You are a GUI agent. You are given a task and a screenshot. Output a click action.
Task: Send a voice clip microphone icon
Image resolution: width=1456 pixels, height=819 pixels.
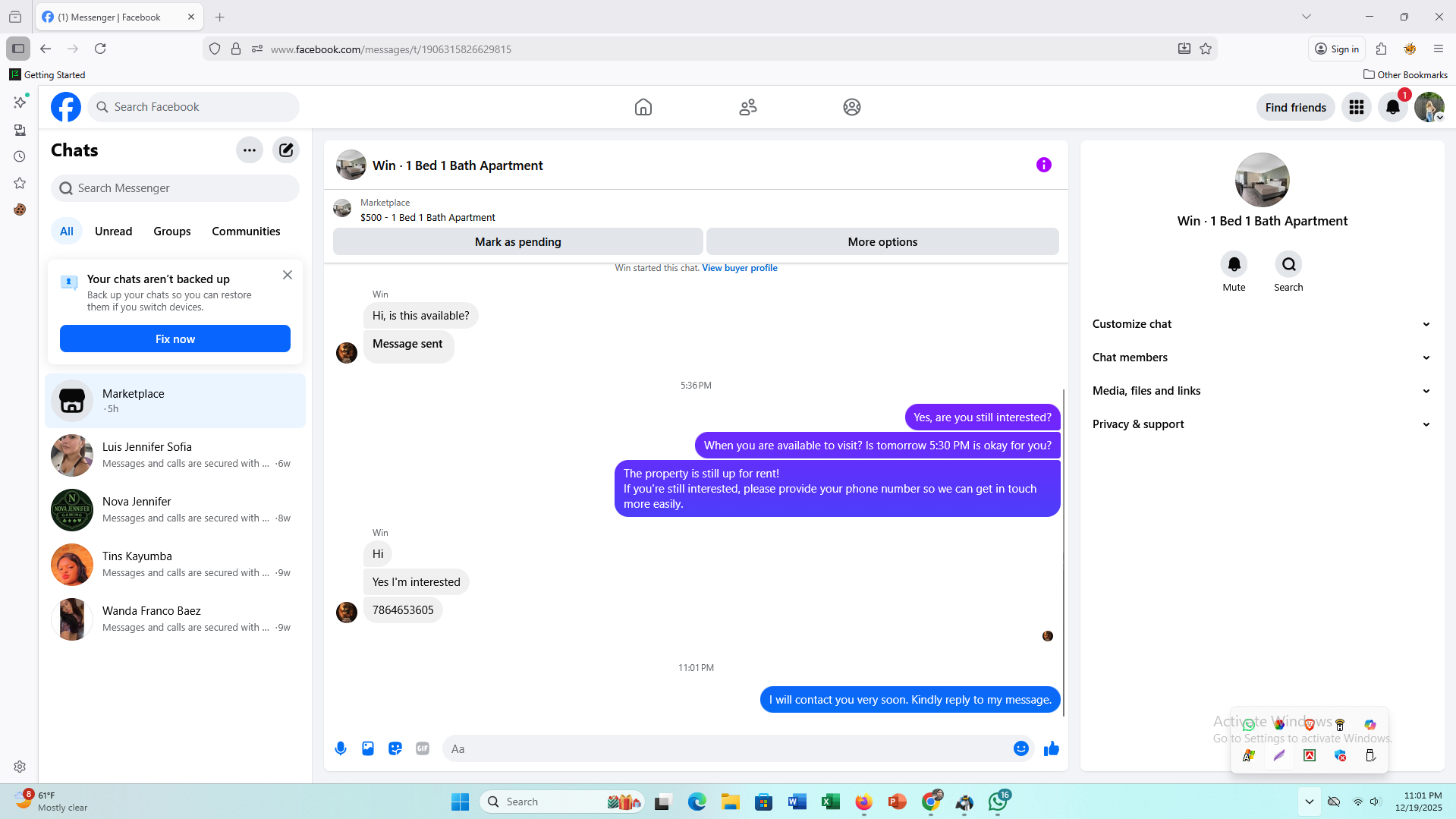click(341, 748)
